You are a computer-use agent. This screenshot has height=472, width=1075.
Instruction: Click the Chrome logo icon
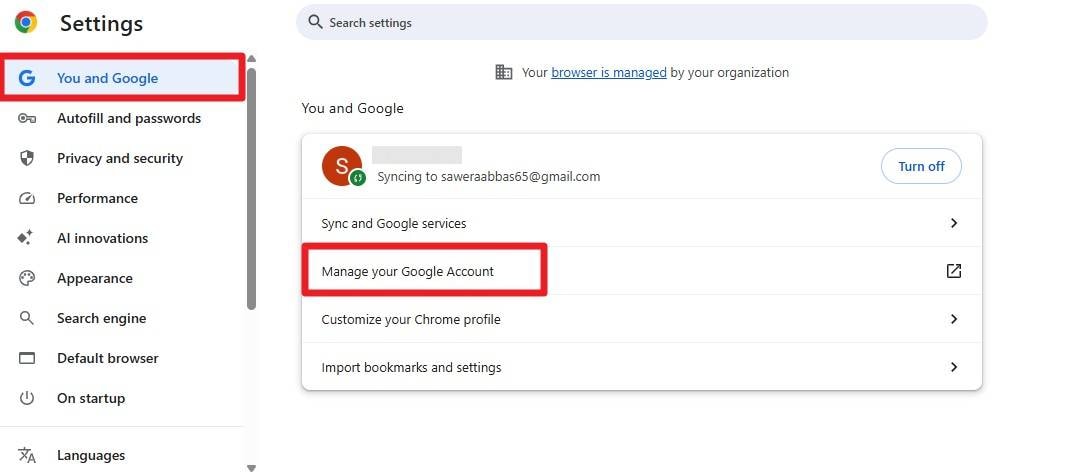pos(26,22)
